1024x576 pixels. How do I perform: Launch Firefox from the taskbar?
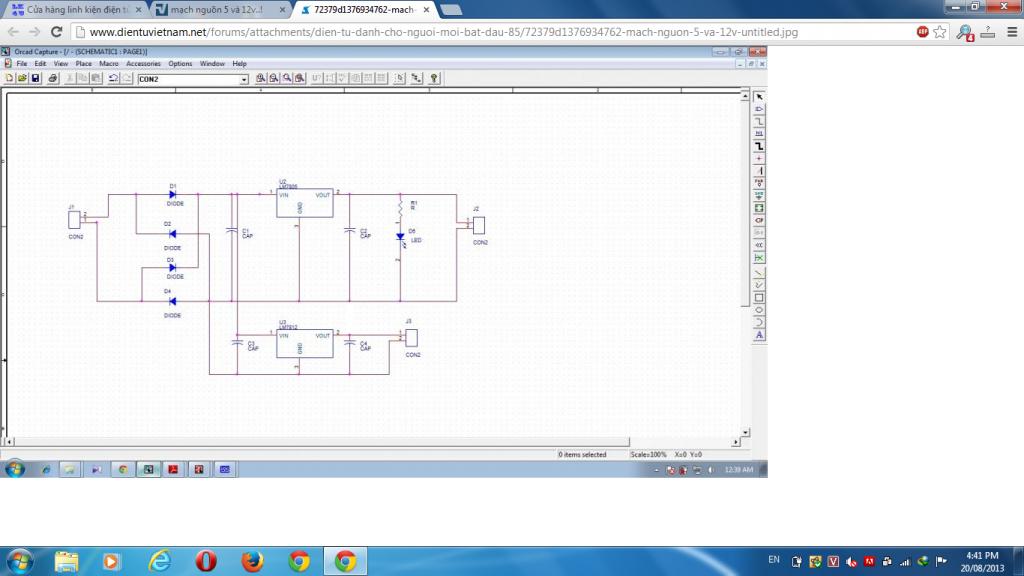click(252, 562)
